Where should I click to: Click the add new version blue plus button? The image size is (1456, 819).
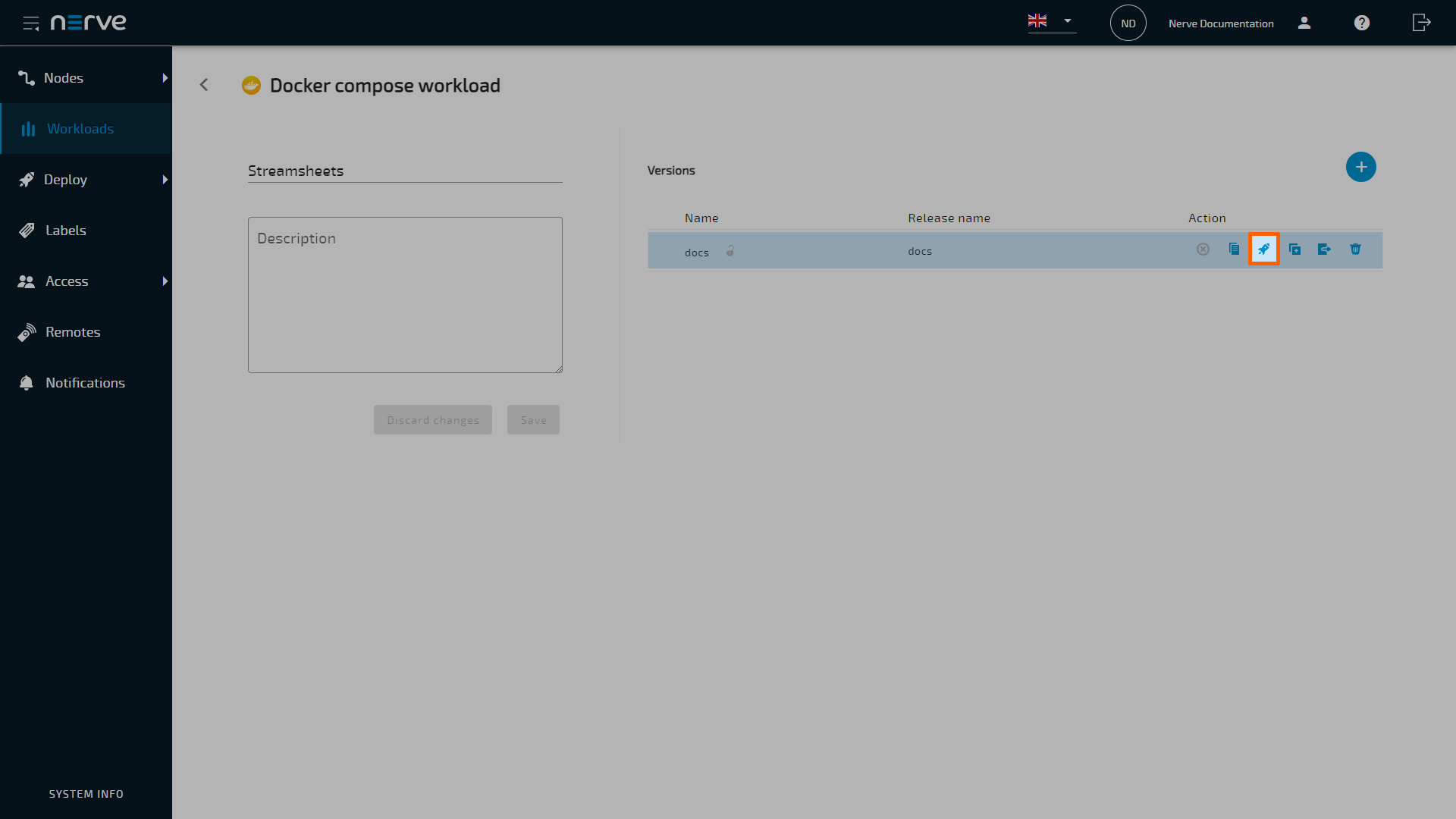1360,167
